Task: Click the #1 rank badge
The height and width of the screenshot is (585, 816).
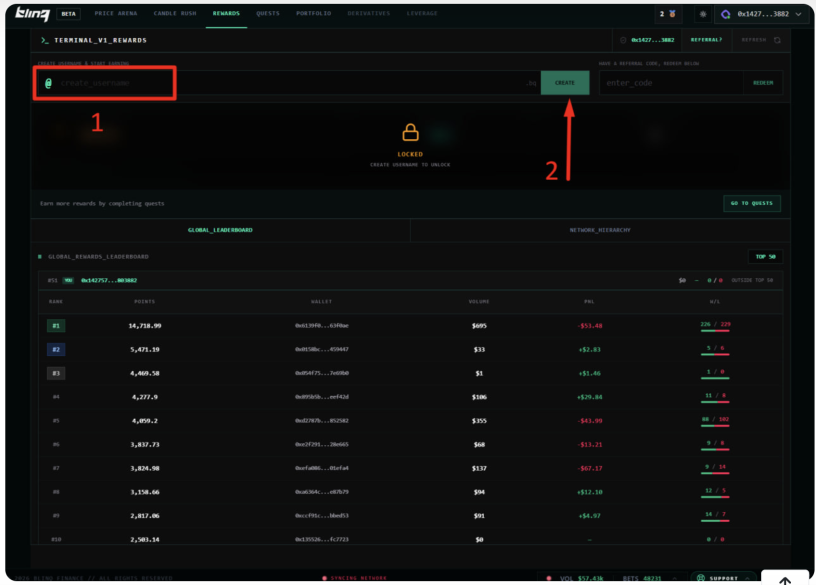Action: [56, 325]
